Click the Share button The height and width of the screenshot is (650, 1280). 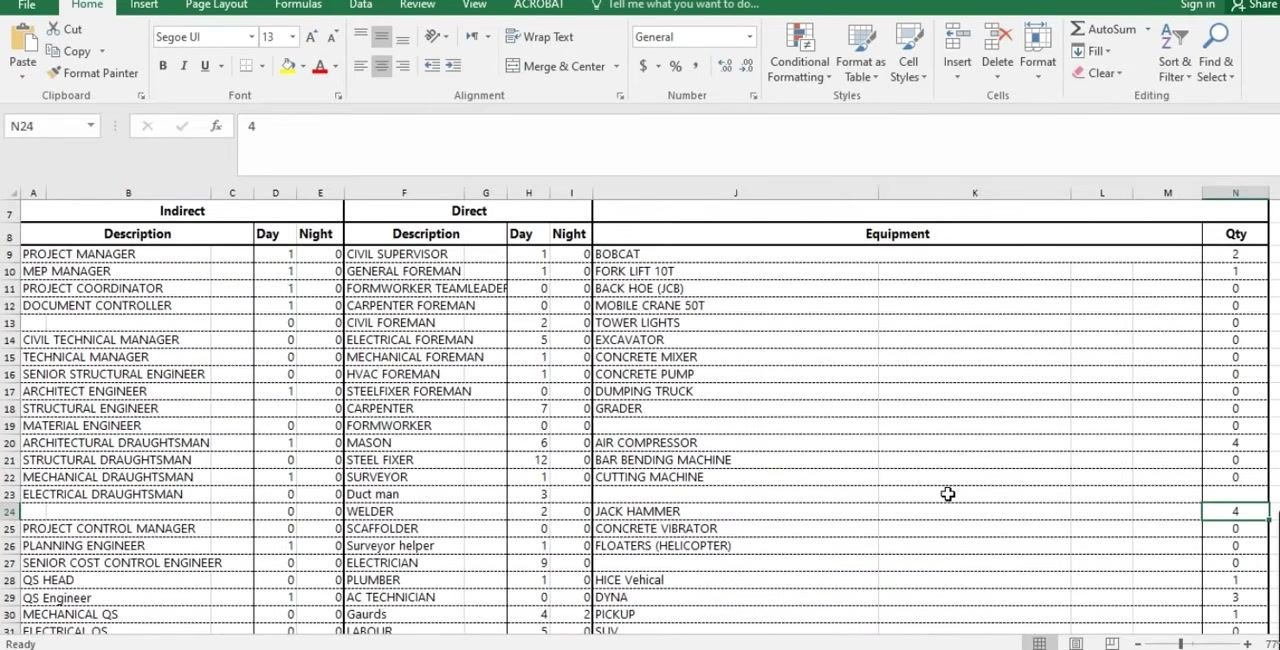1254,5
